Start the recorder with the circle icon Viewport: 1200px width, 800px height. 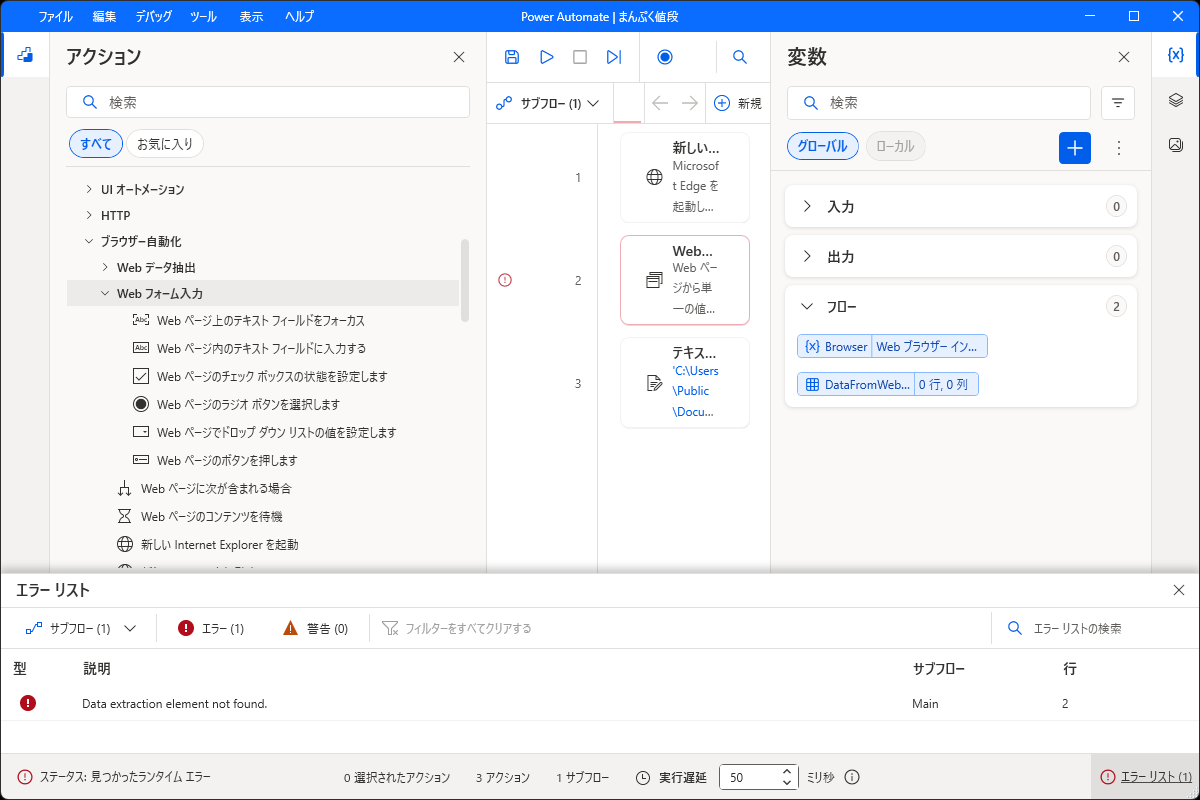click(665, 57)
